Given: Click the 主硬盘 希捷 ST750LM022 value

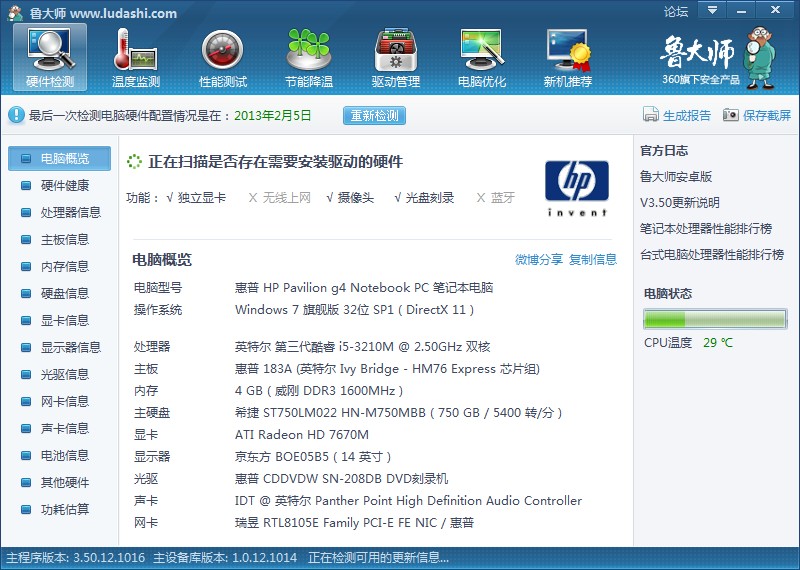Looking at the screenshot, I should [x=398, y=413].
